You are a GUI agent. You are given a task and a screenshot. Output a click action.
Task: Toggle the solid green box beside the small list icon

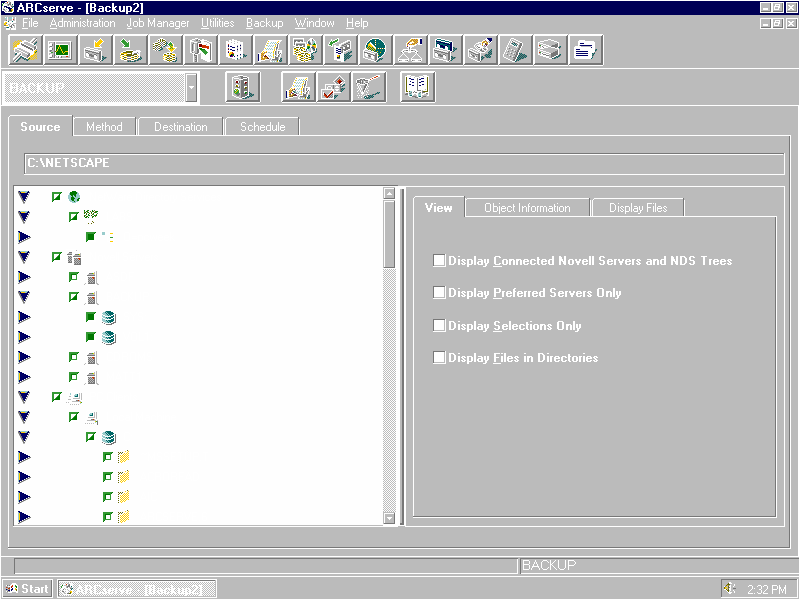[x=91, y=236]
